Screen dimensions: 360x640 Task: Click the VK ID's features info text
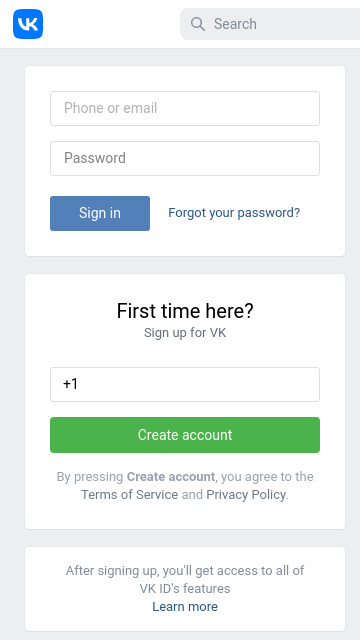click(185, 589)
